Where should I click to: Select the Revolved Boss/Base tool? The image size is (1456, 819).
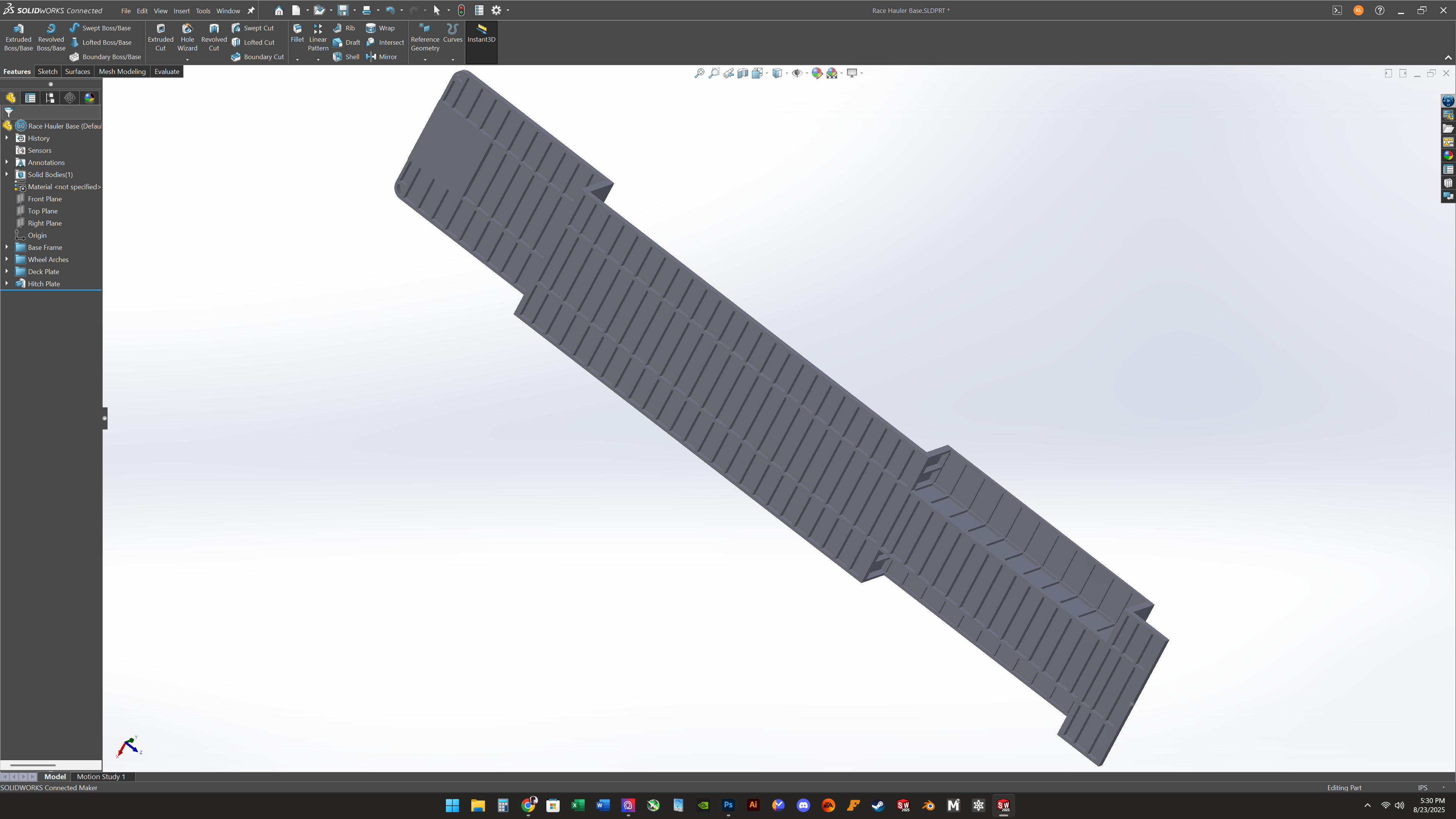(x=51, y=37)
